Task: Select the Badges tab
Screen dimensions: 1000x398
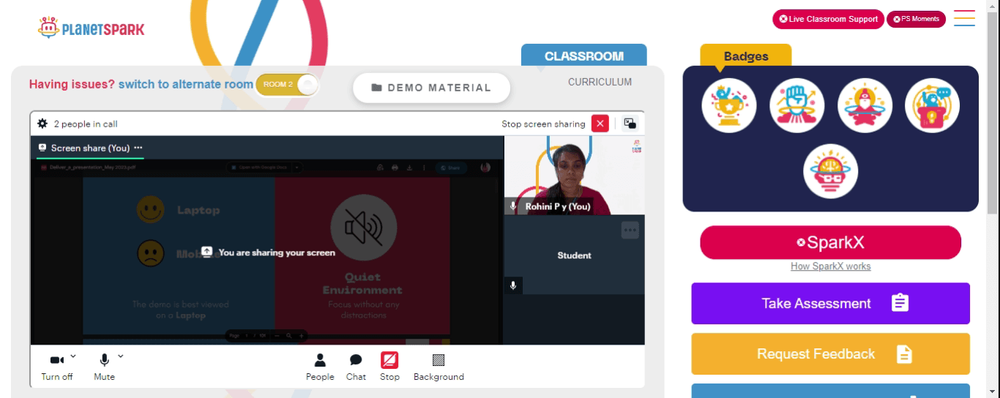Action: (746, 56)
